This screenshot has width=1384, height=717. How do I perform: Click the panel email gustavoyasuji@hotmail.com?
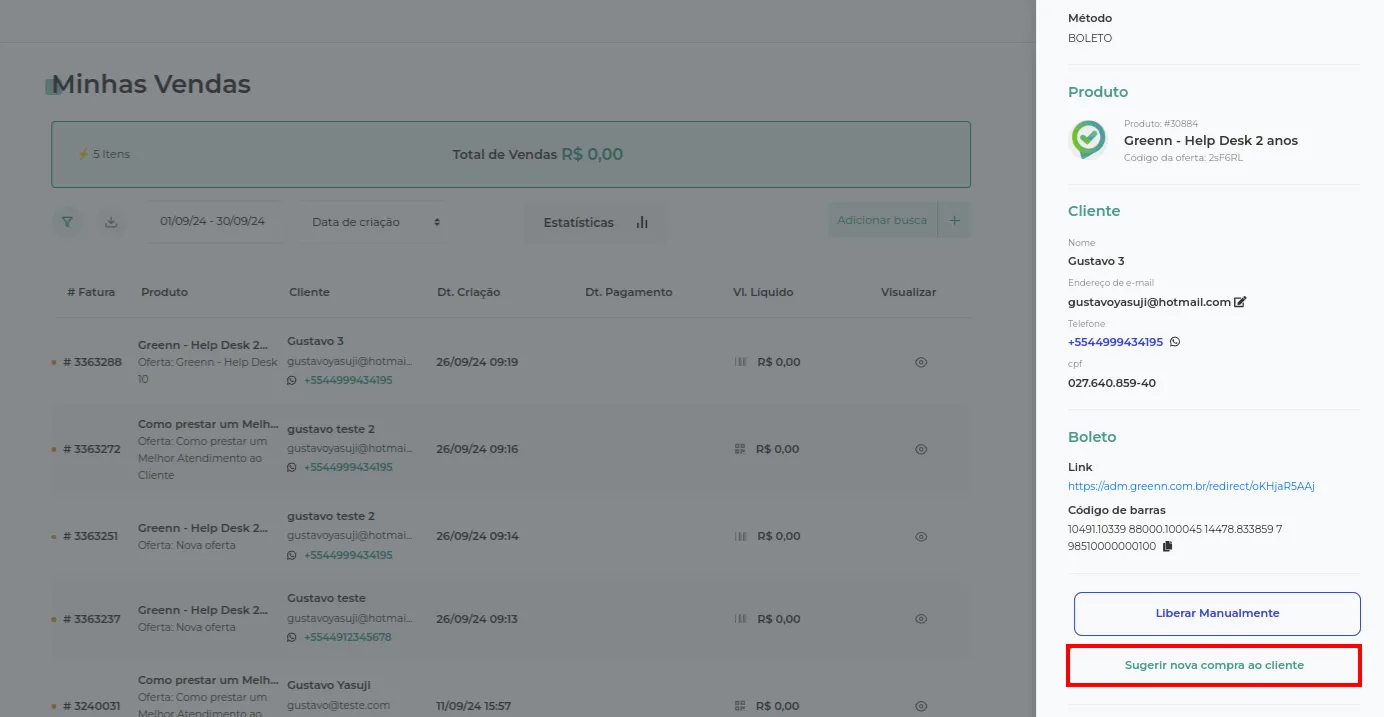coord(1149,302)
